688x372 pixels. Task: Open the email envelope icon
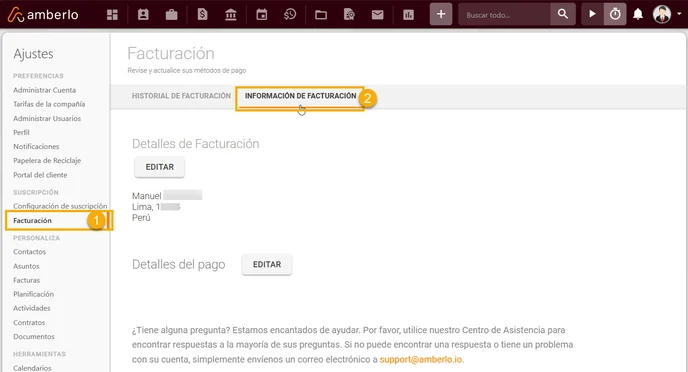377,15
